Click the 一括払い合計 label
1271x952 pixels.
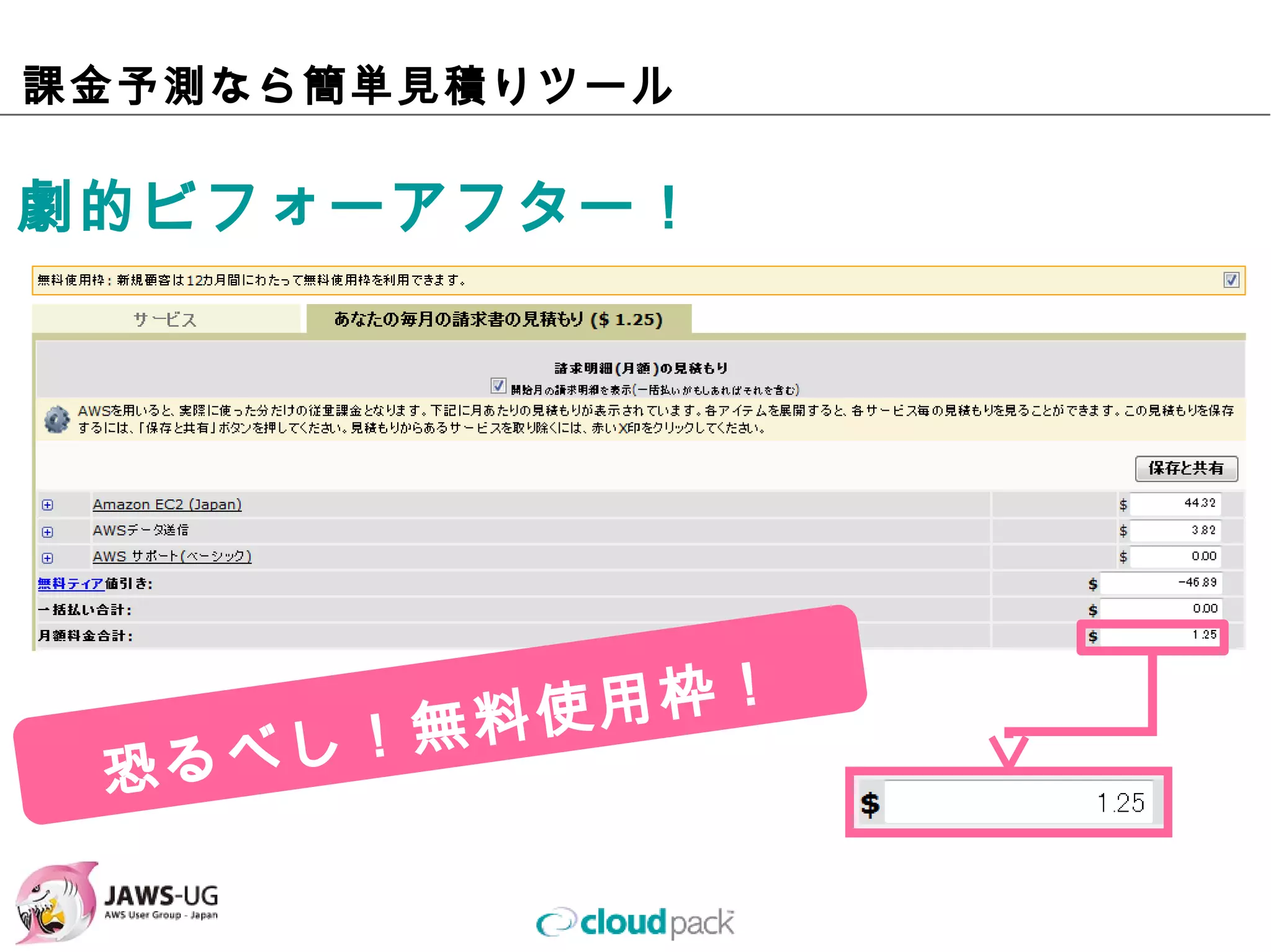coord(84,609)
